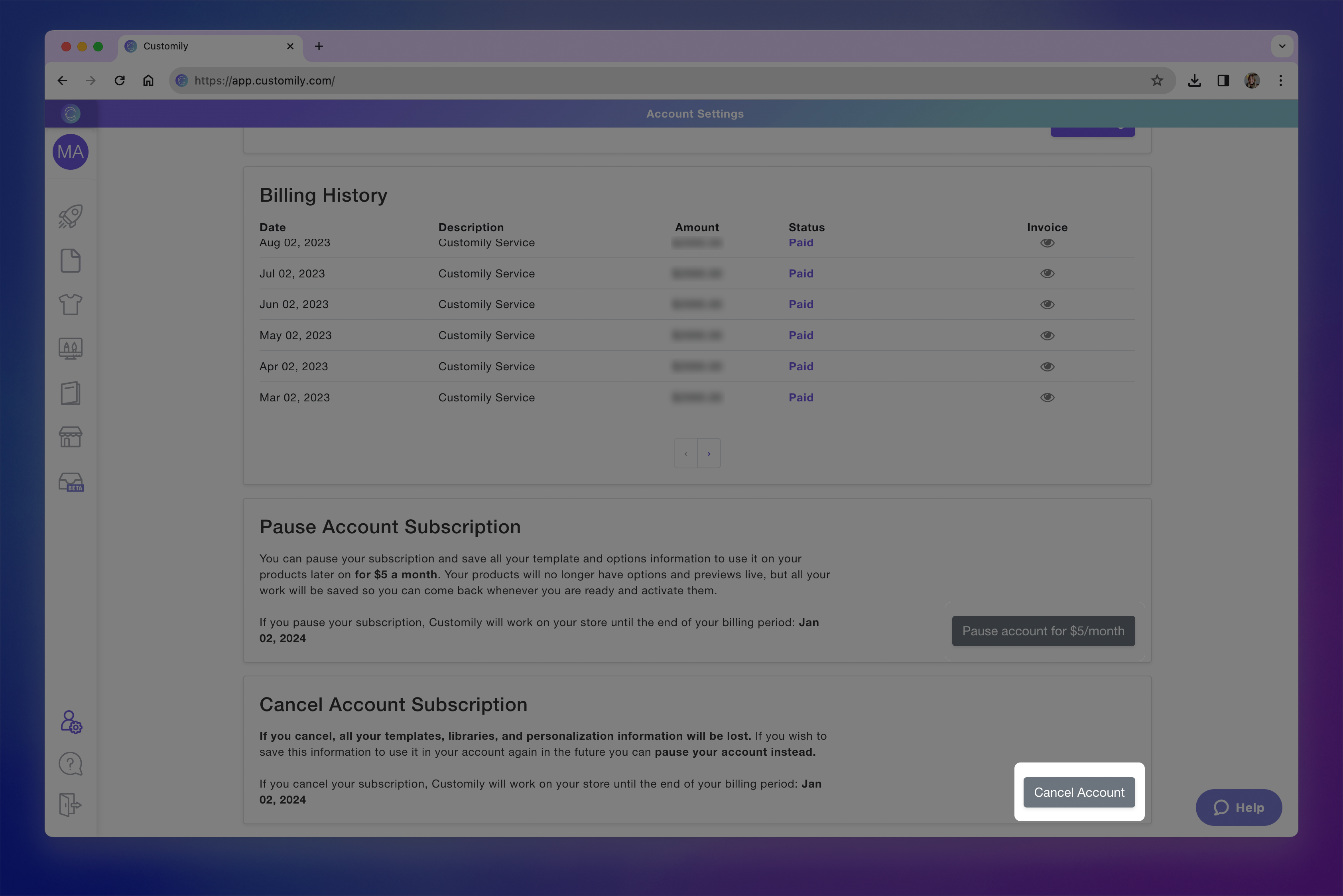
Task: Click Customily Service in Apr 02, 2023 row
Action: [x=486, y=366]
